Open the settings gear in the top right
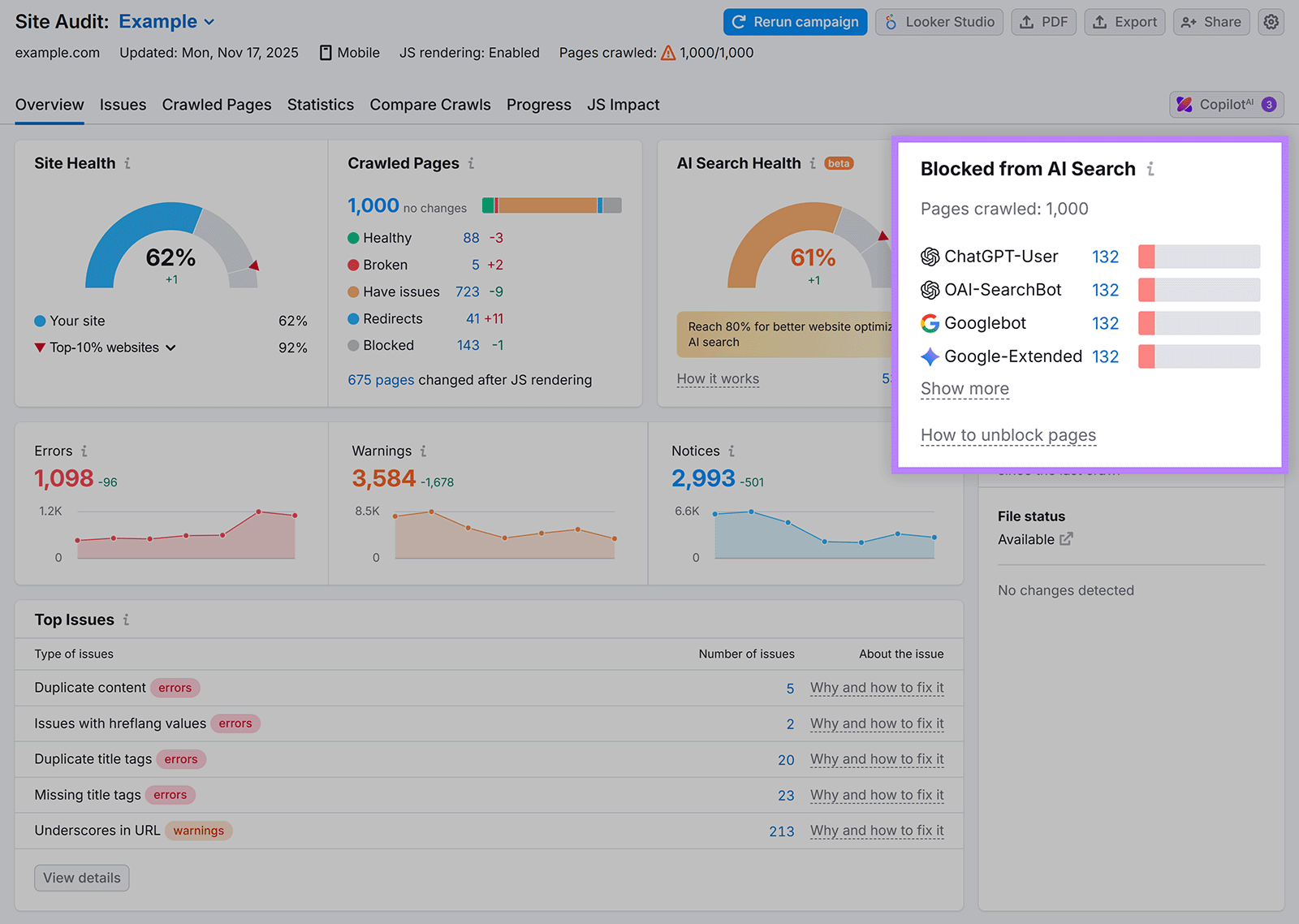The width and height of the screenshot is (1299, 924). pyautogui.click(x=1271, y=22)
